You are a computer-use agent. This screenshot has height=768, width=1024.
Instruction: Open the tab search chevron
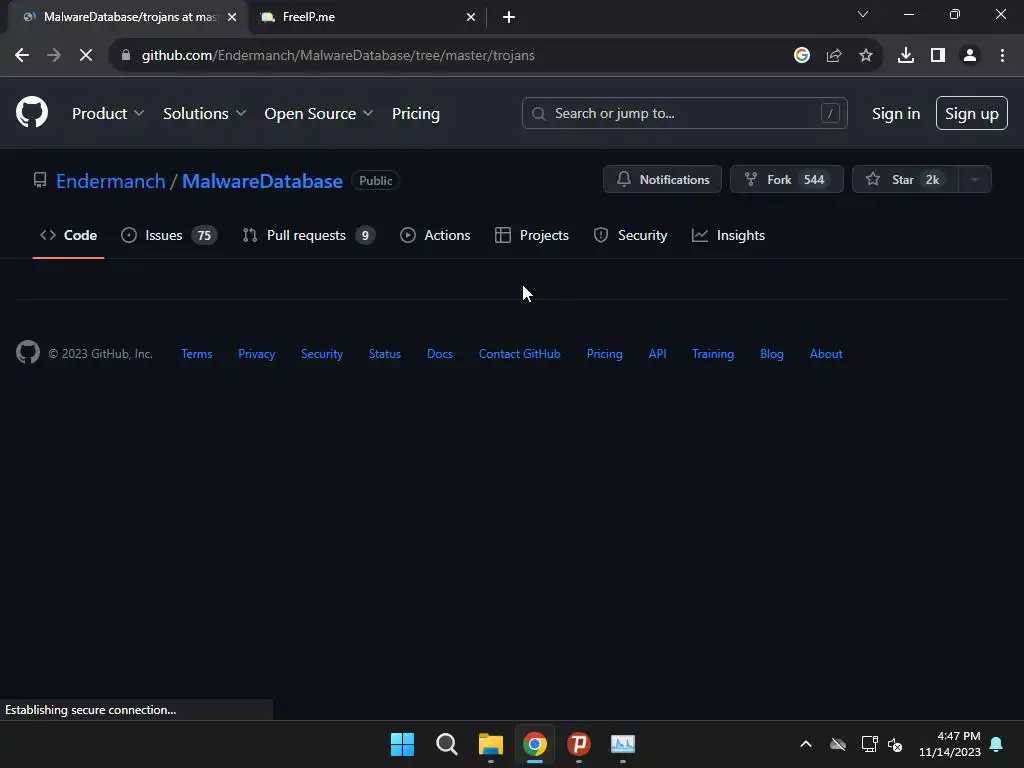coord(863,14)
